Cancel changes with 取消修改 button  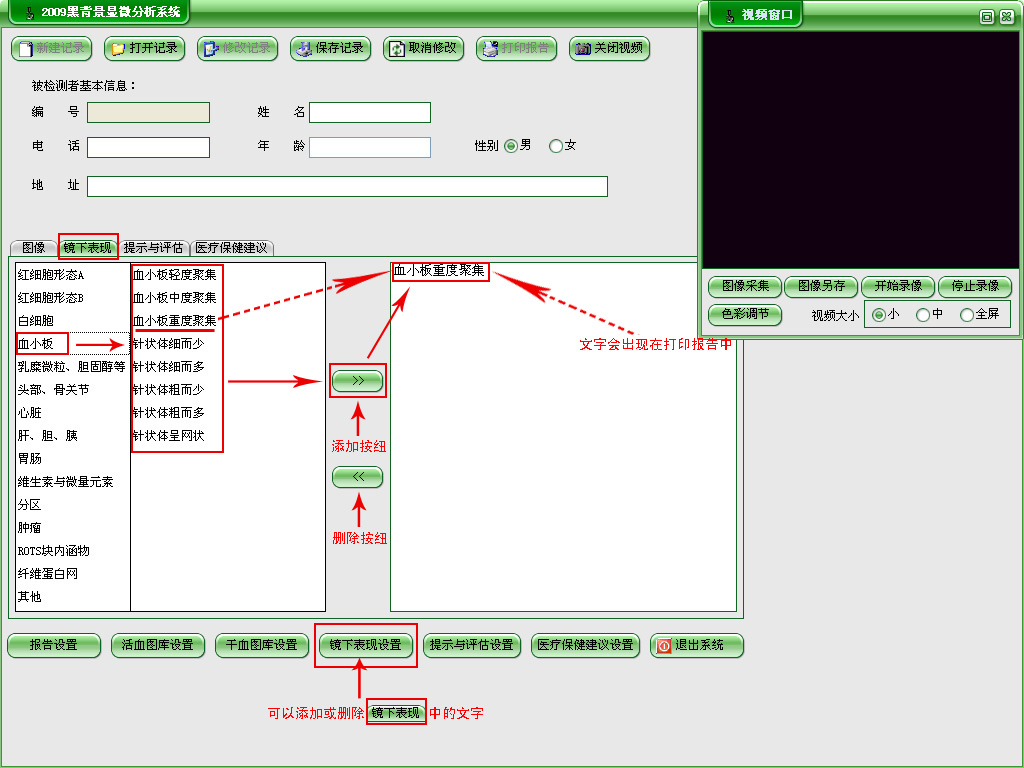pos(422,48)
